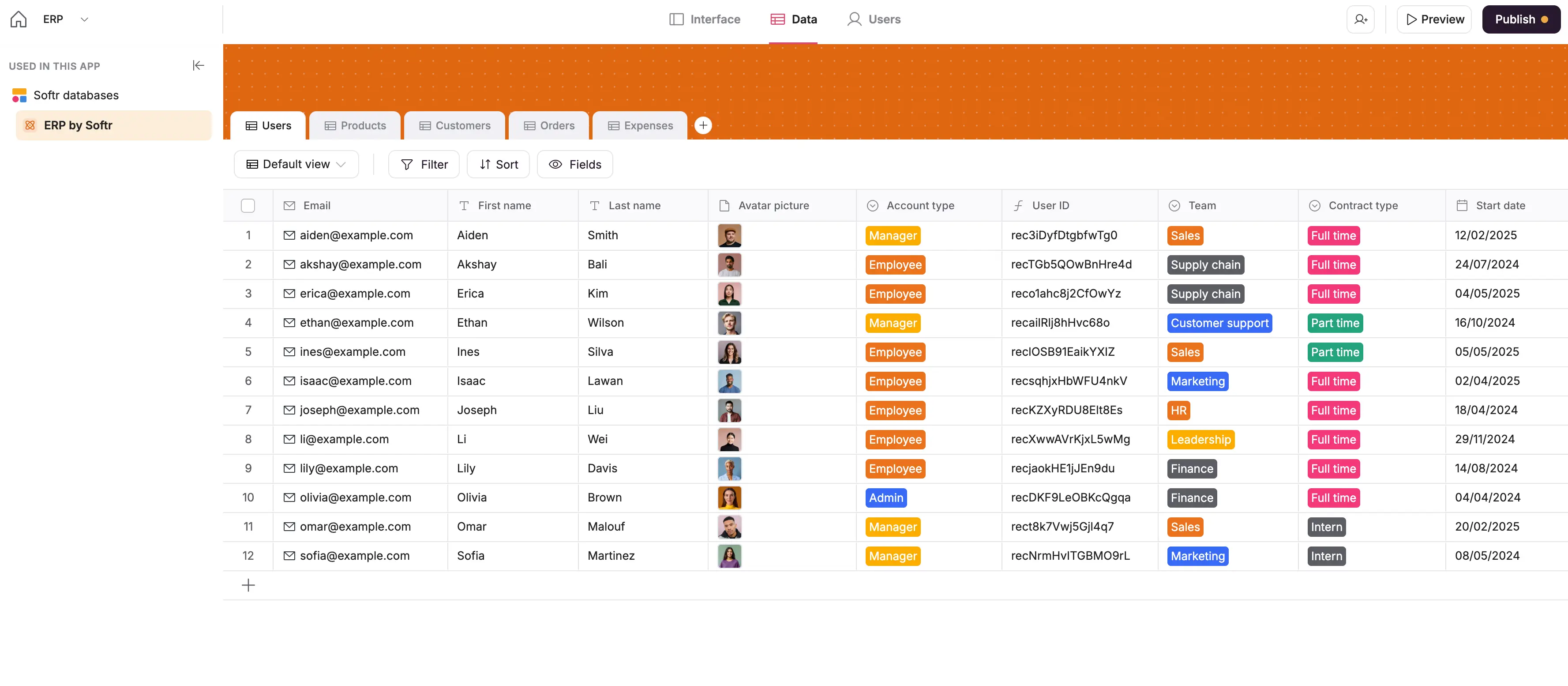Collapse the sidebar with arrow icon

click(198, 65)
